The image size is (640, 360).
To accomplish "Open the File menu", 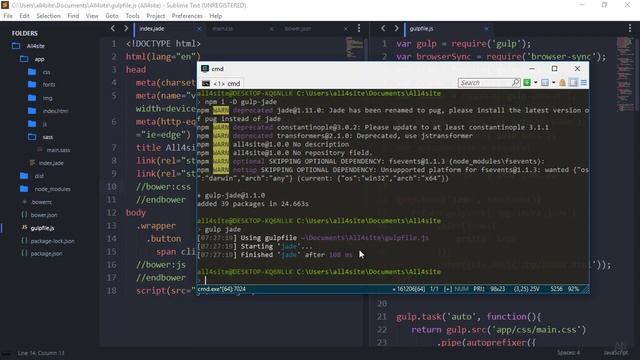I will [x=8, y=16].
